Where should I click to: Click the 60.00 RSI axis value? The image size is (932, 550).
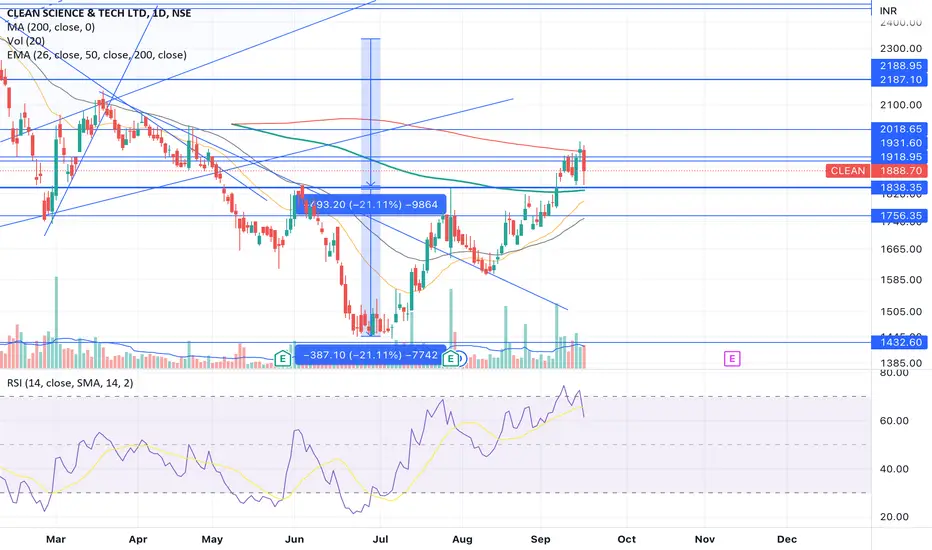[894, 420]
